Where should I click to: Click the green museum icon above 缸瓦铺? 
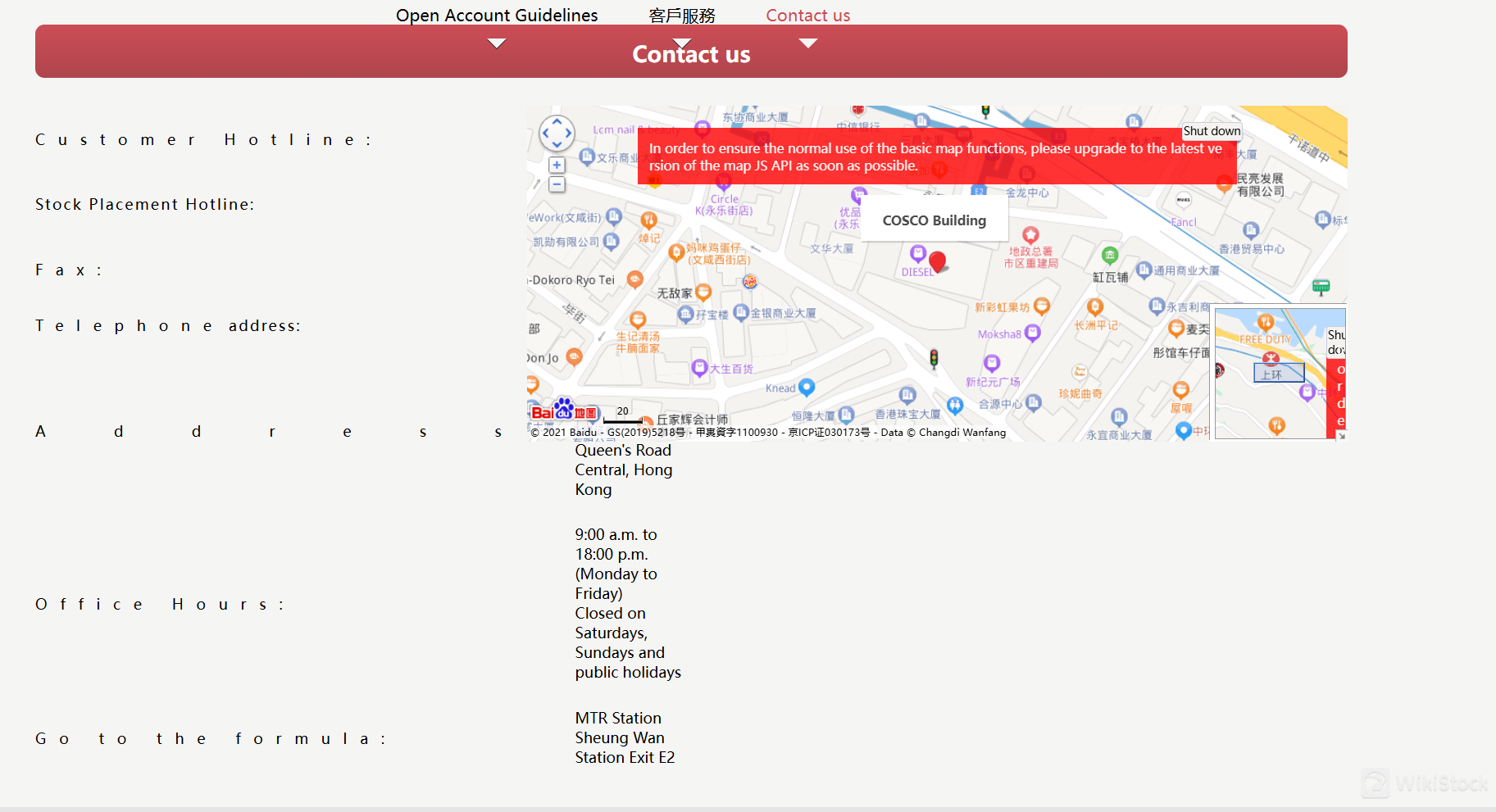point(1109,255)
